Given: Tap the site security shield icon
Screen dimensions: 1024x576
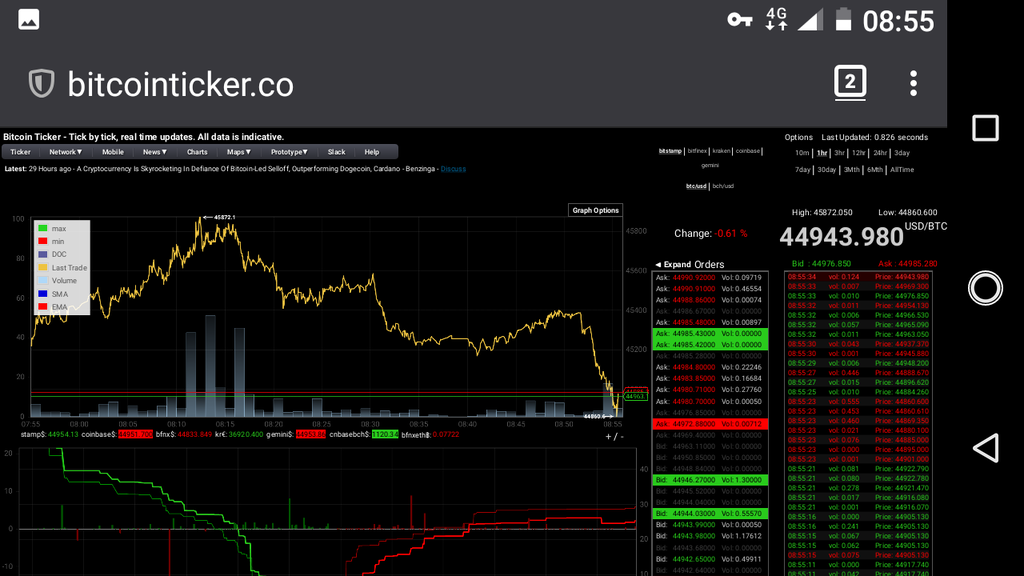Looking at the screenshot, I should [41, 84].
